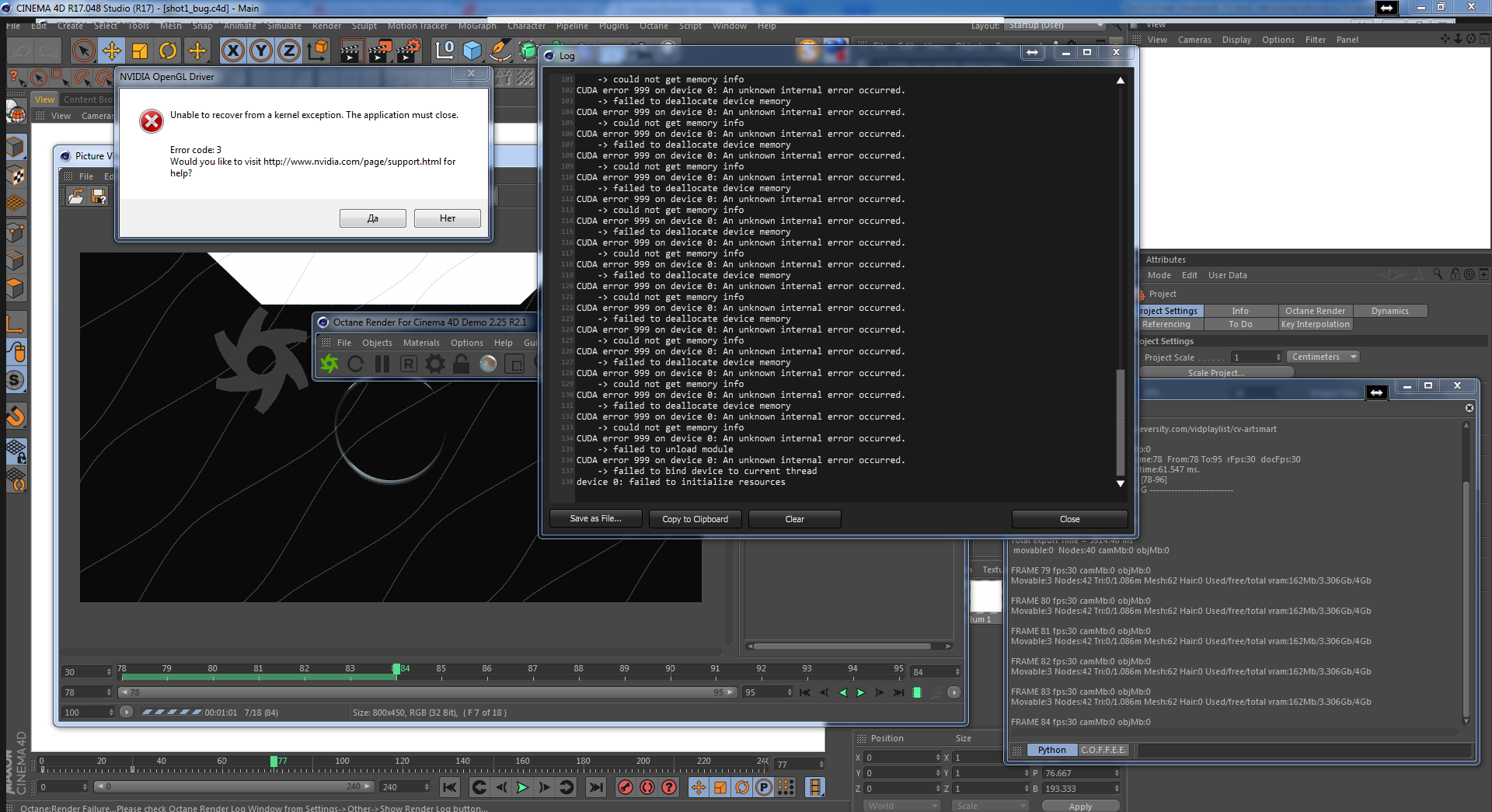Pause rendering in Octane window
The width and height of the screenshot is (1492, 812).
point(382,364)
